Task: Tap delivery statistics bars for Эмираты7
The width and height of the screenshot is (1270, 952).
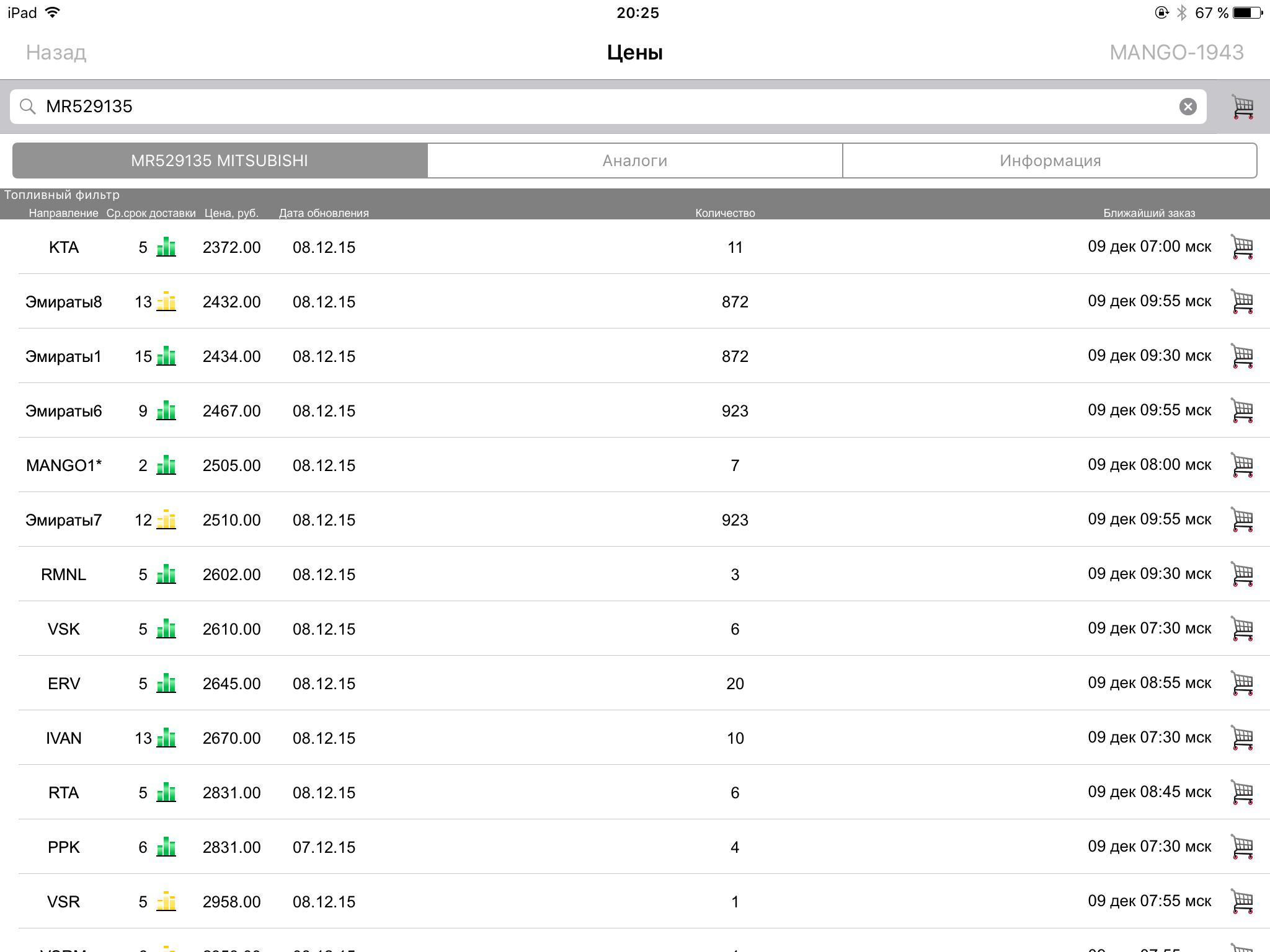Action: pos(166,519)
